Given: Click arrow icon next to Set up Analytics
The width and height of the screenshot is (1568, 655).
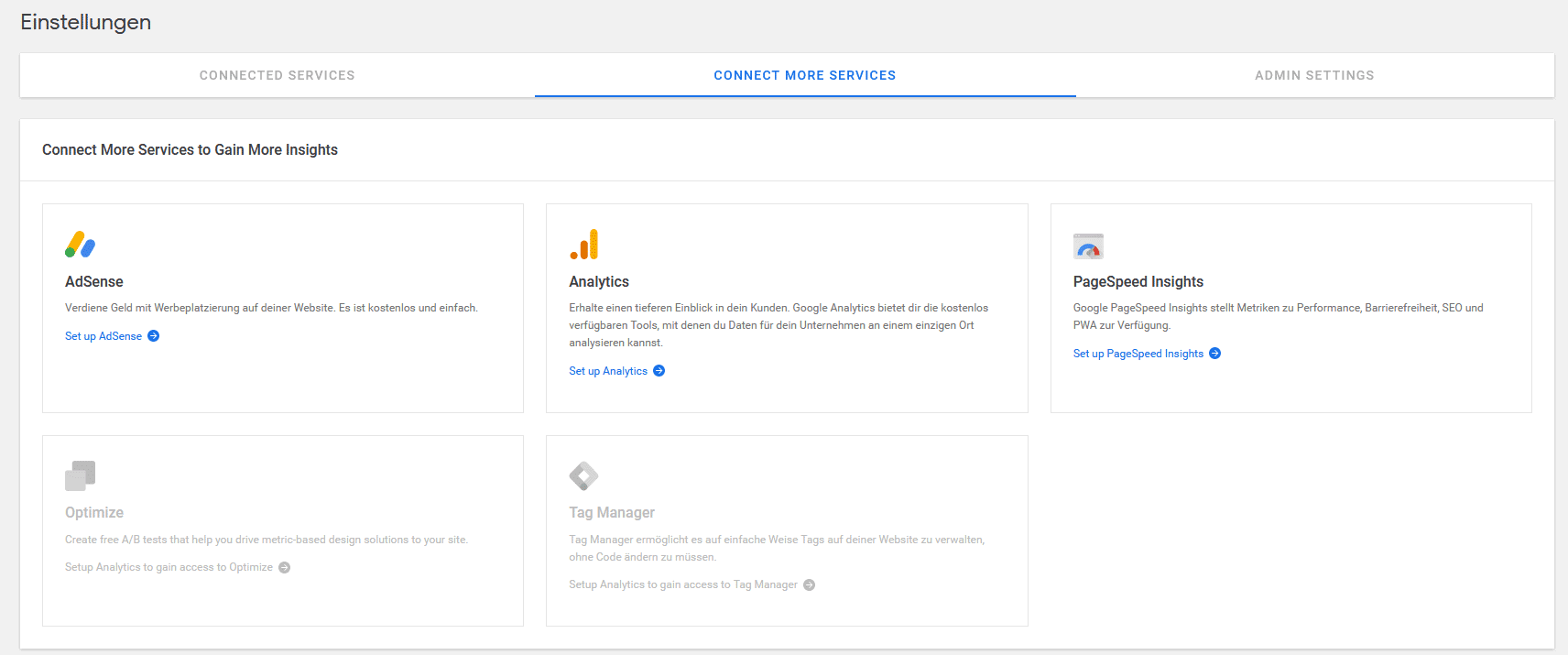Looking at the screenshot, I should (x=659, y=371).
